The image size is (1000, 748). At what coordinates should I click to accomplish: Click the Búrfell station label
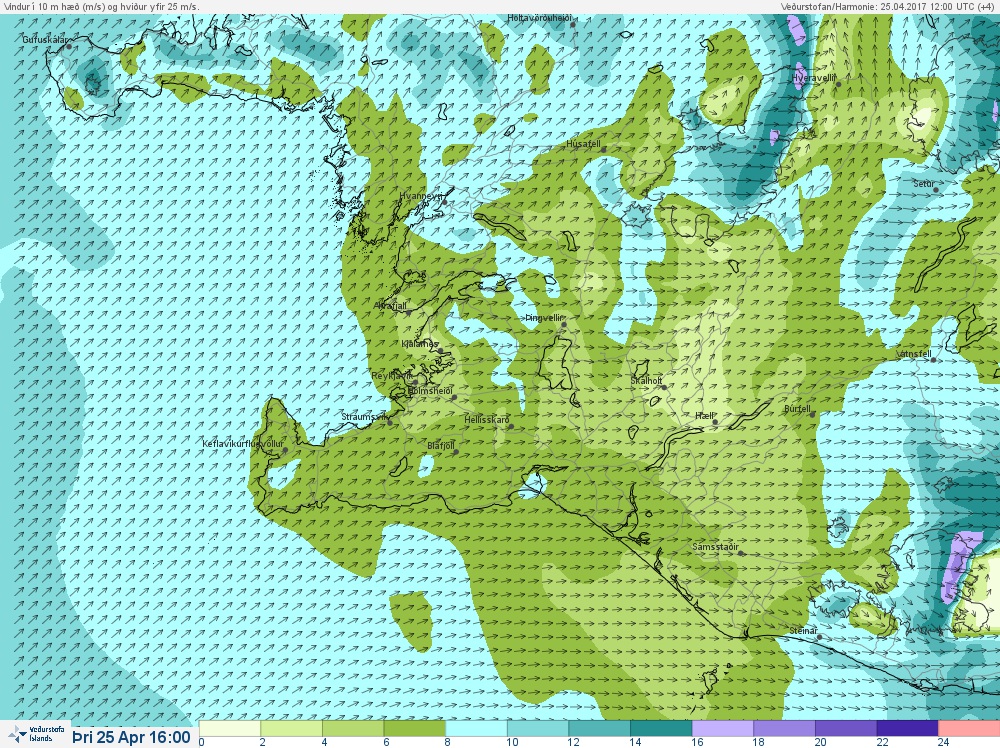click(797, 409)
